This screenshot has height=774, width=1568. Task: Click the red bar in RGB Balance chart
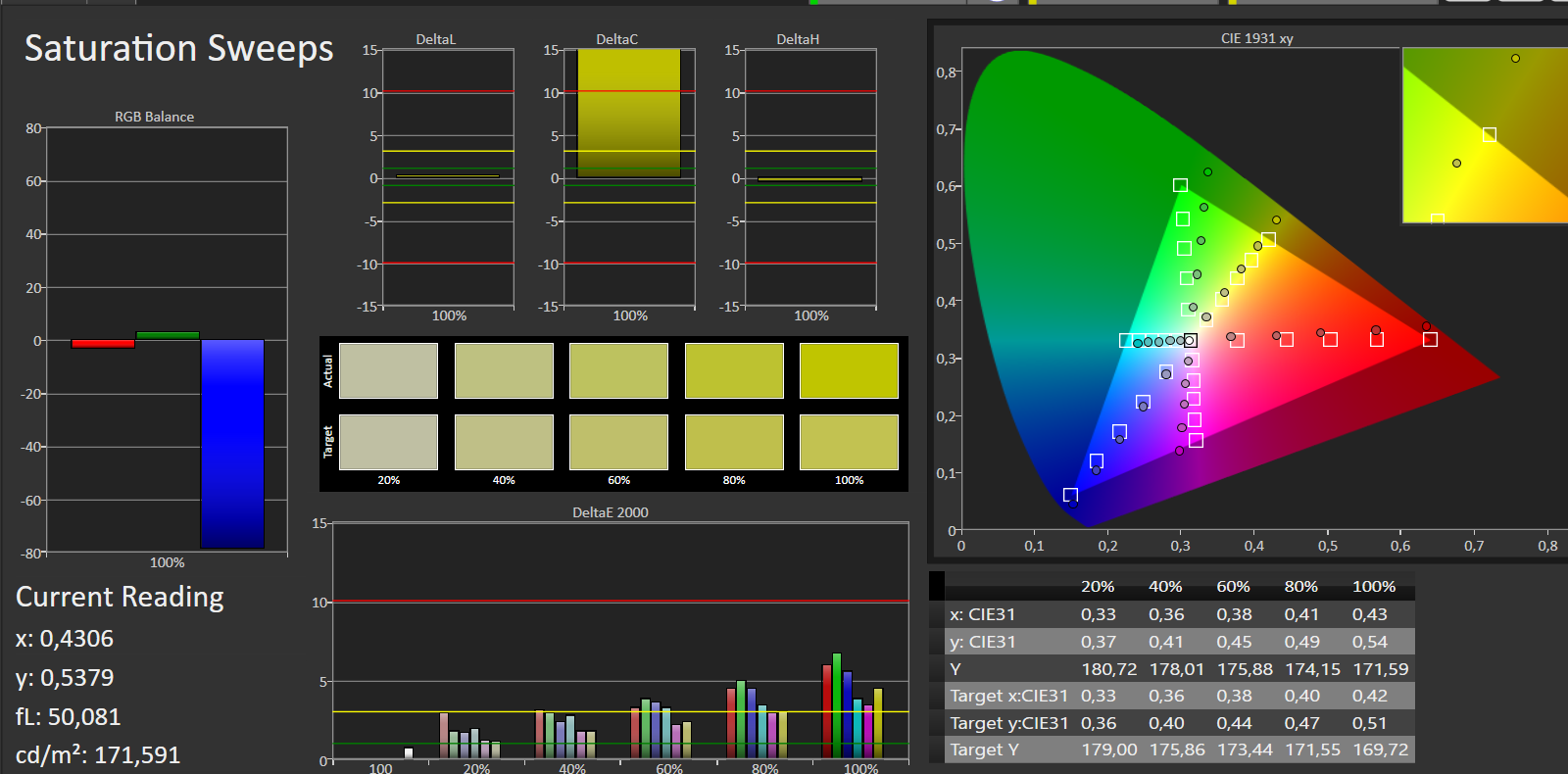coord(103,344)
